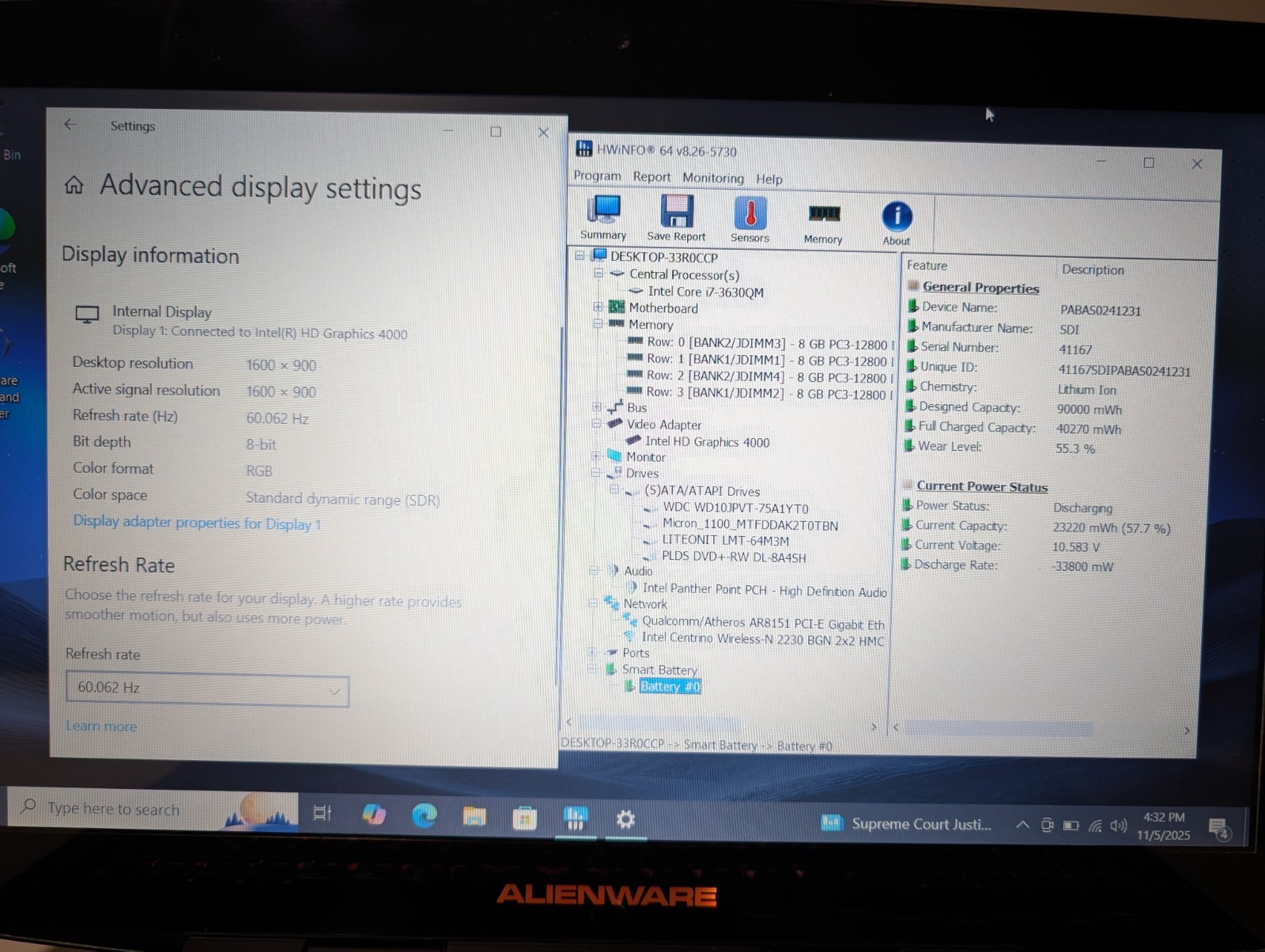This screenshot has width=1265, height=952.
Task: Select Row: 2 [BANK2/JDIMM4] memory entry
Action: [770, 377]
